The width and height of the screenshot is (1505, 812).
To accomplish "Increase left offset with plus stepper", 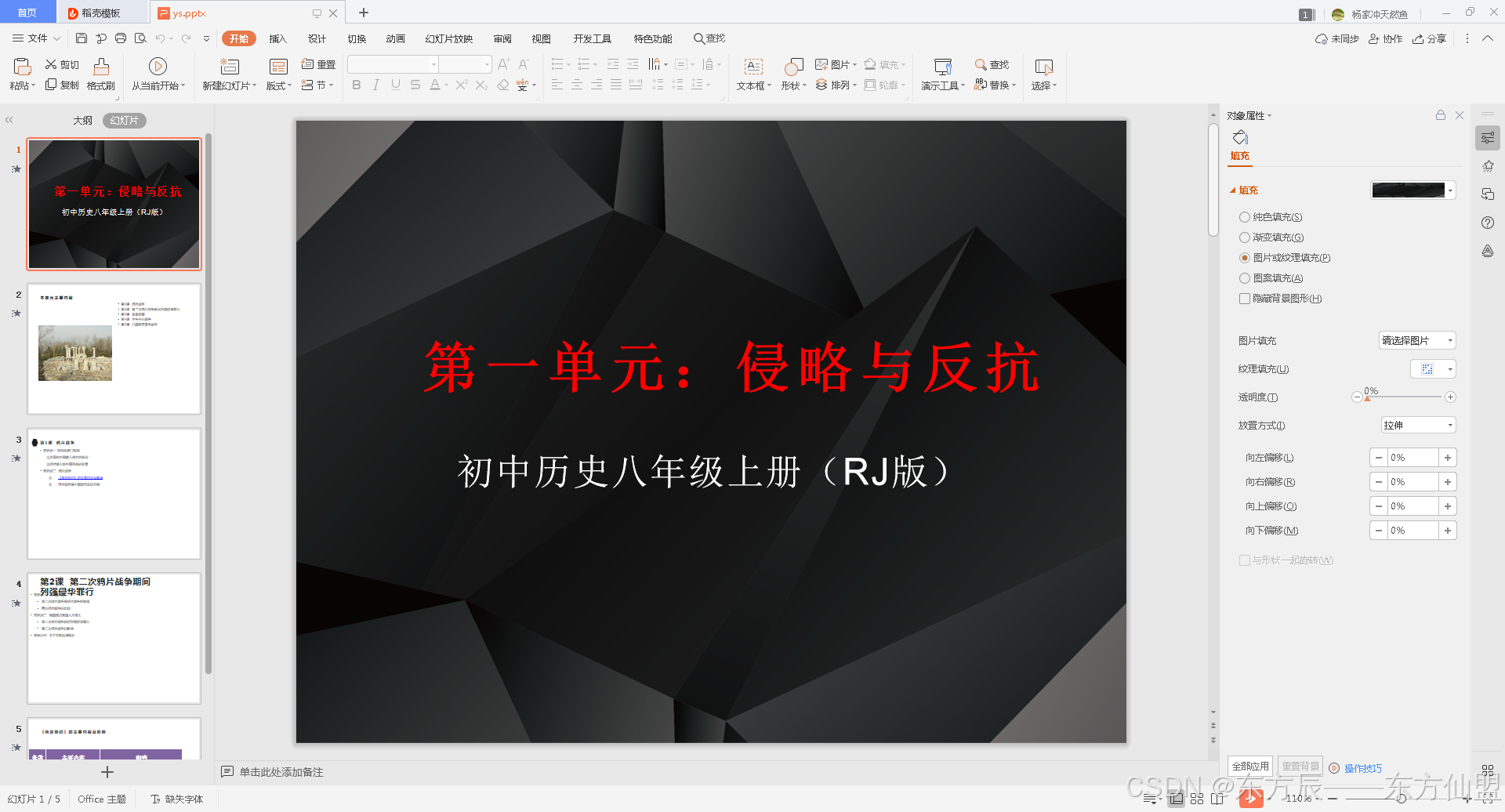I will point(1448,458).
